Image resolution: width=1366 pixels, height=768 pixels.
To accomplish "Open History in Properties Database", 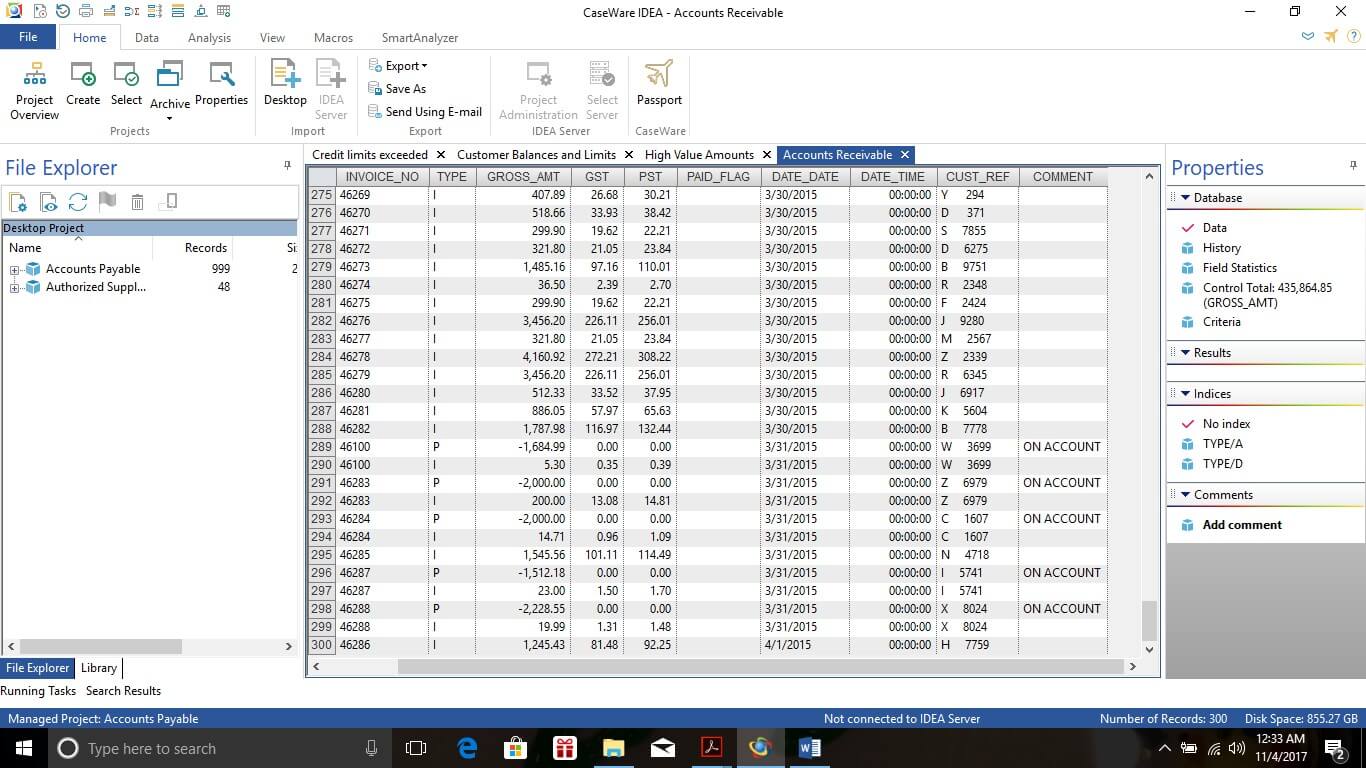I will point(1221,248).
